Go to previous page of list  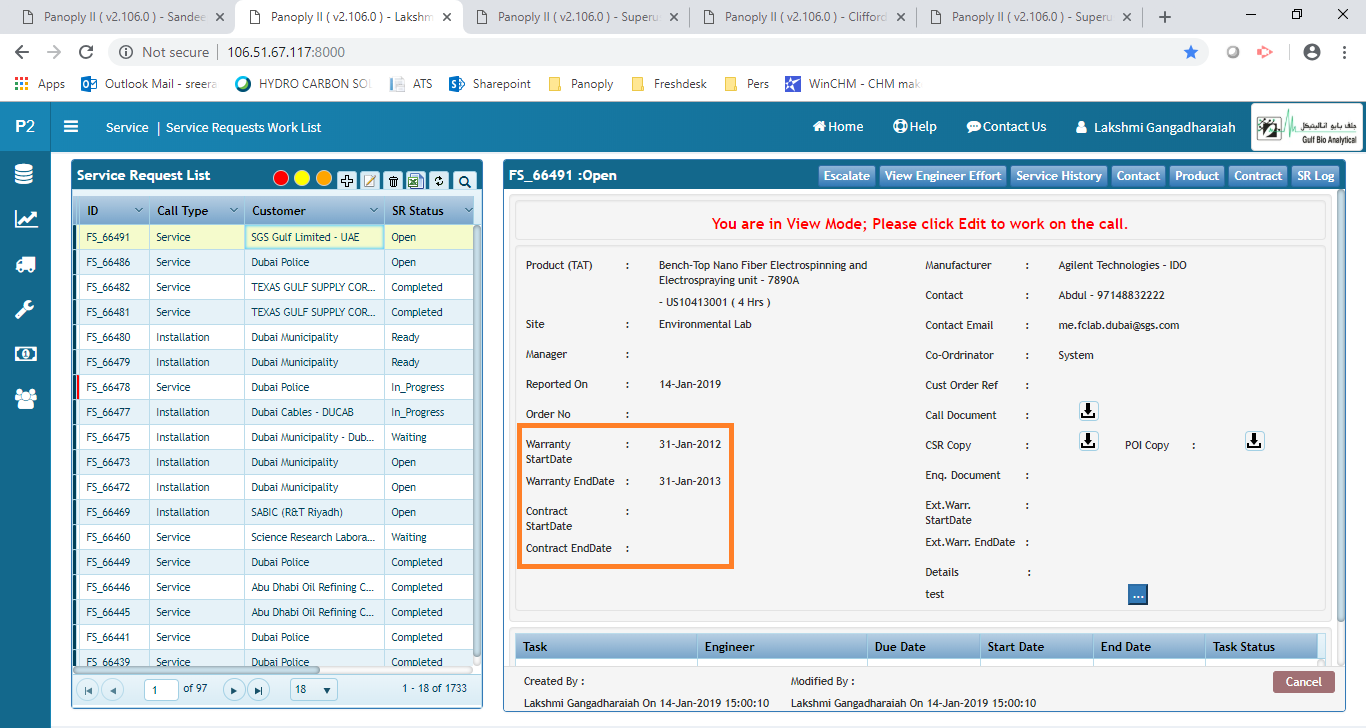click(112, 689)
